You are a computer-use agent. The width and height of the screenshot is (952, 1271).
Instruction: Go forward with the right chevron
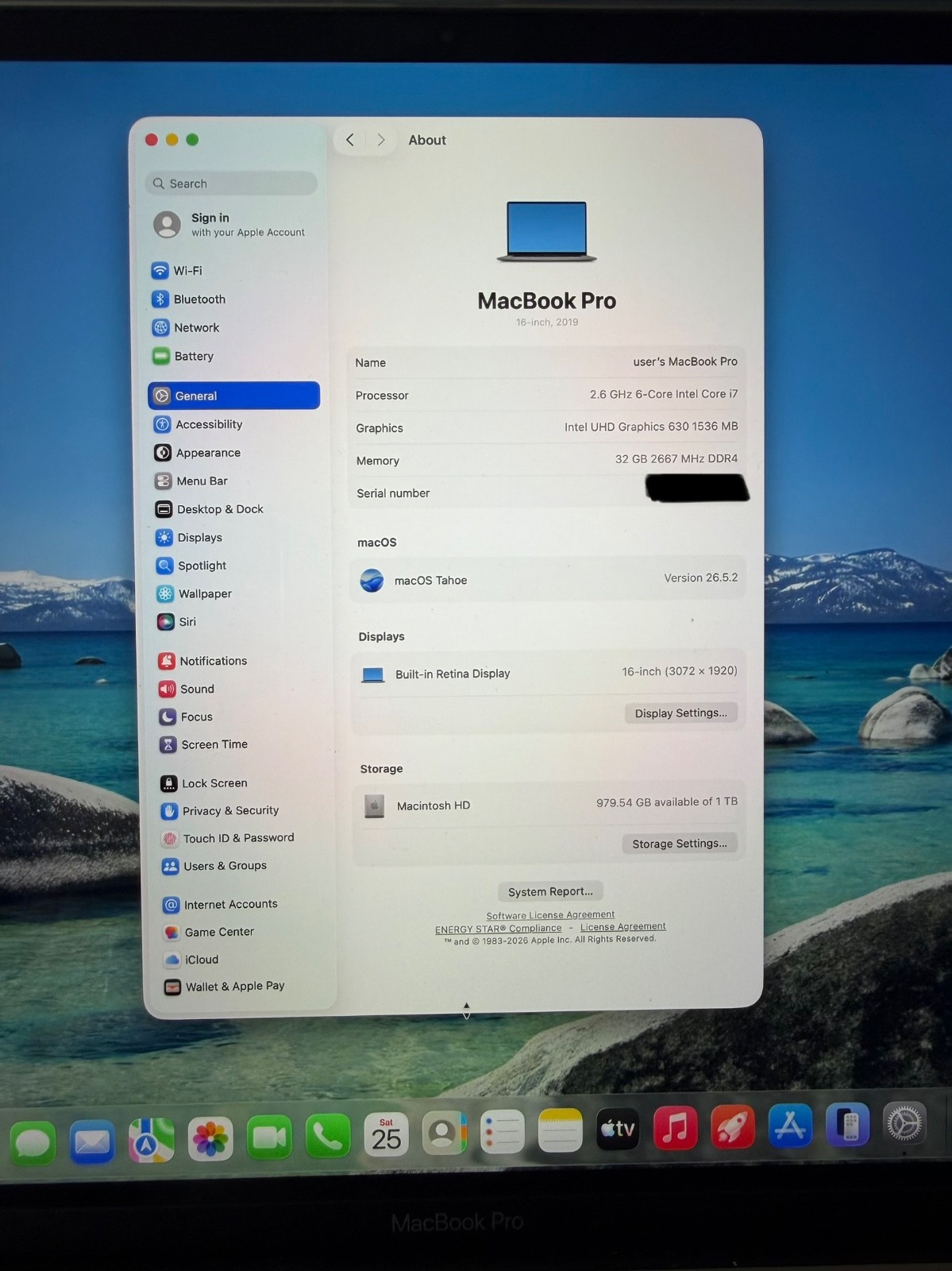coord(381,140)
